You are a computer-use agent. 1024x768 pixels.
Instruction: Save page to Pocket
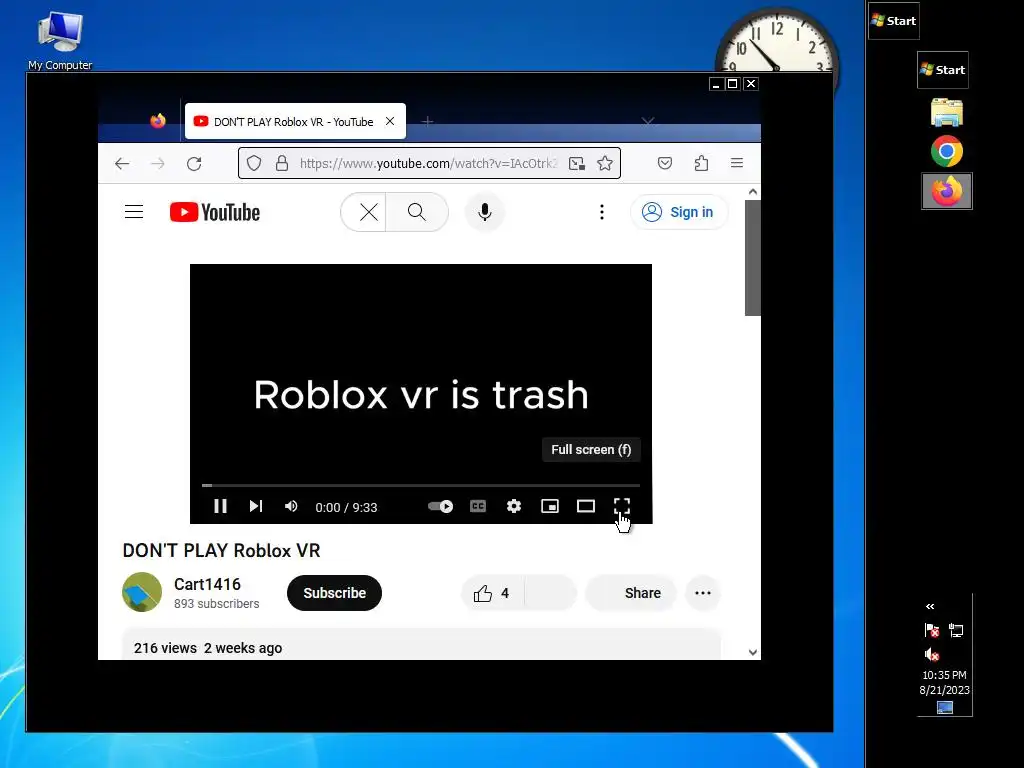point(665,163)
